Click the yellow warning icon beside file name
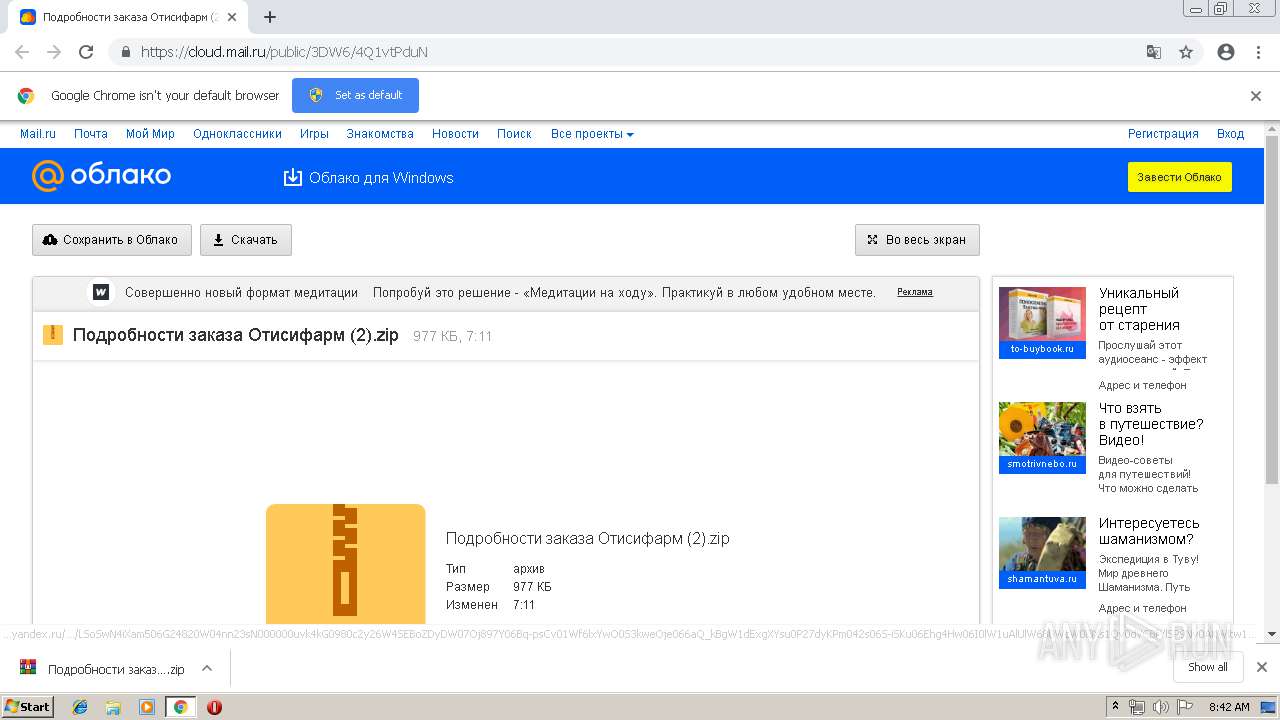The height and width of the screenshot is (720, 1280). coord(53,335)
